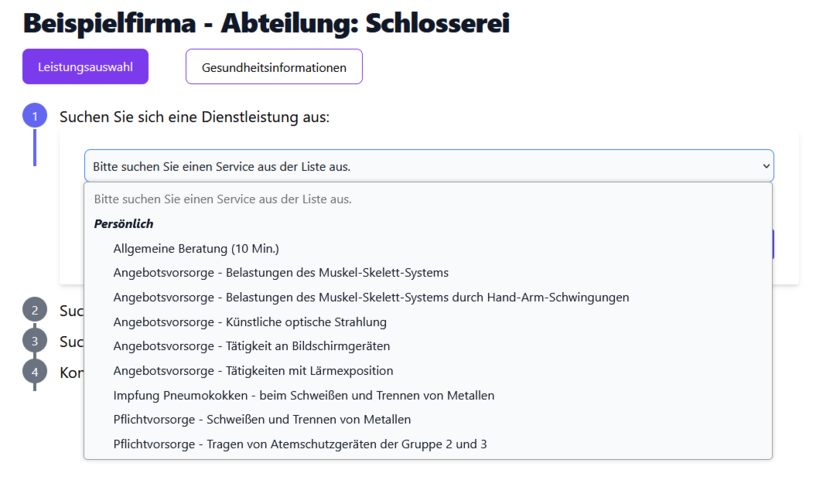Pick Pflichtvorsorge Schweißen und Trennen

262,419
